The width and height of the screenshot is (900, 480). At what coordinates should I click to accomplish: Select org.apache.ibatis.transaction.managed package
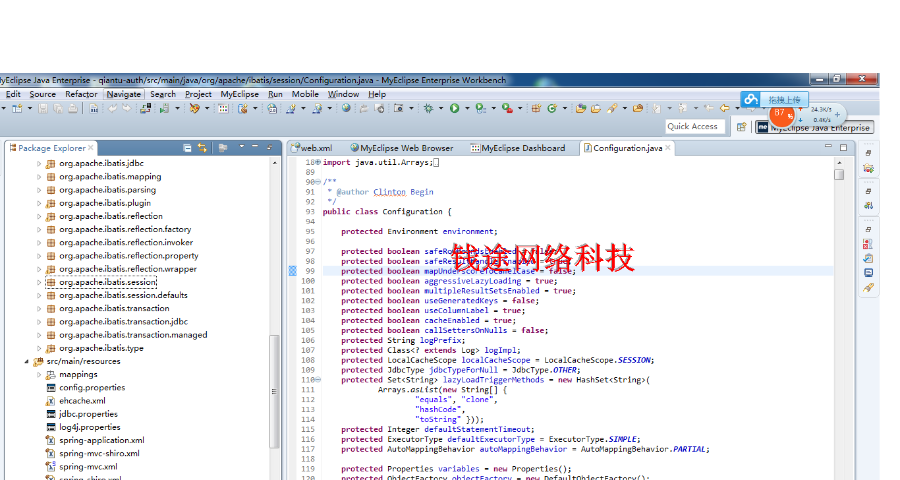coord(133,335)
